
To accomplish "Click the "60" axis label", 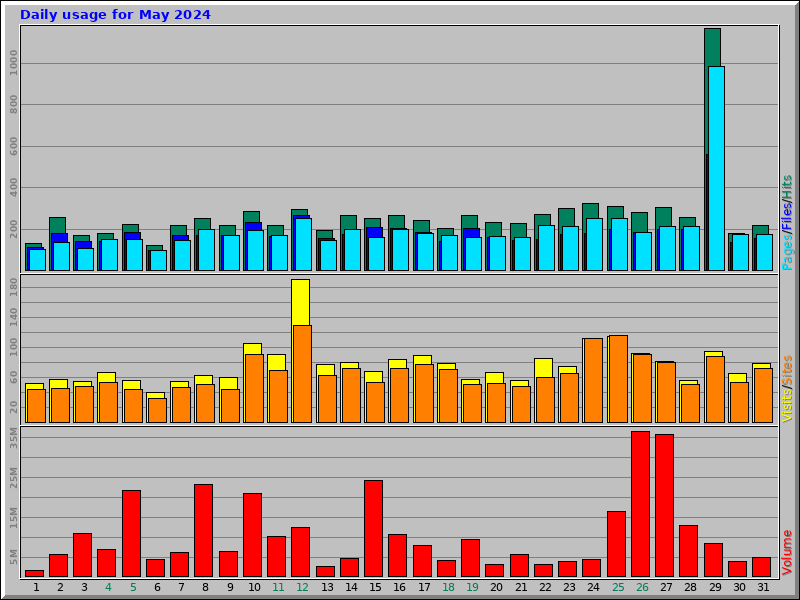I will coord(13,378).
